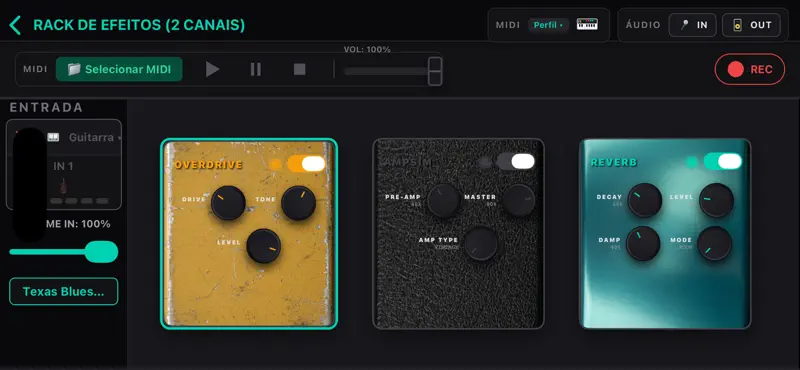Image resolution: width=800 pixels, height=370 pixels.
Task: Click the ENTRADA section label
Action: point(46,108)
